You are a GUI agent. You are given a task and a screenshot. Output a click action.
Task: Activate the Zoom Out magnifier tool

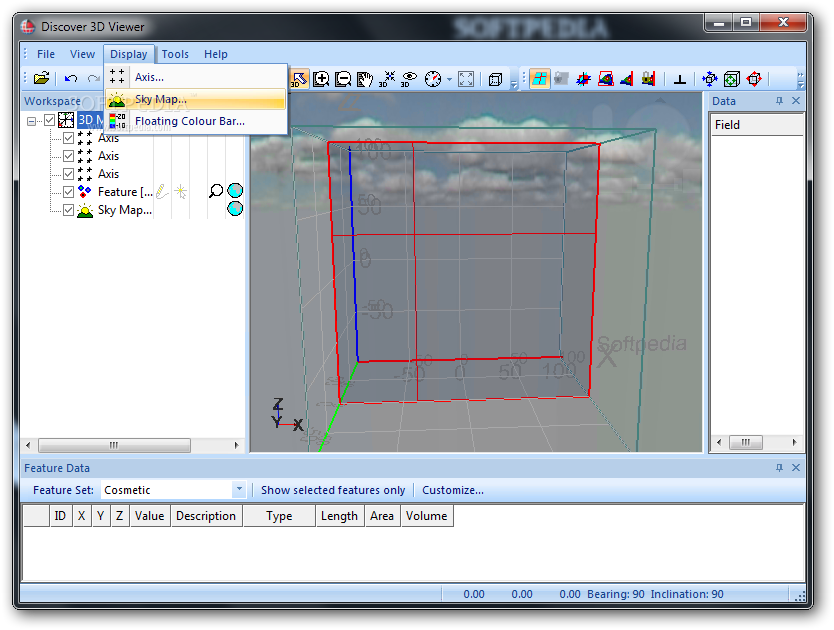tap(343, 79)
